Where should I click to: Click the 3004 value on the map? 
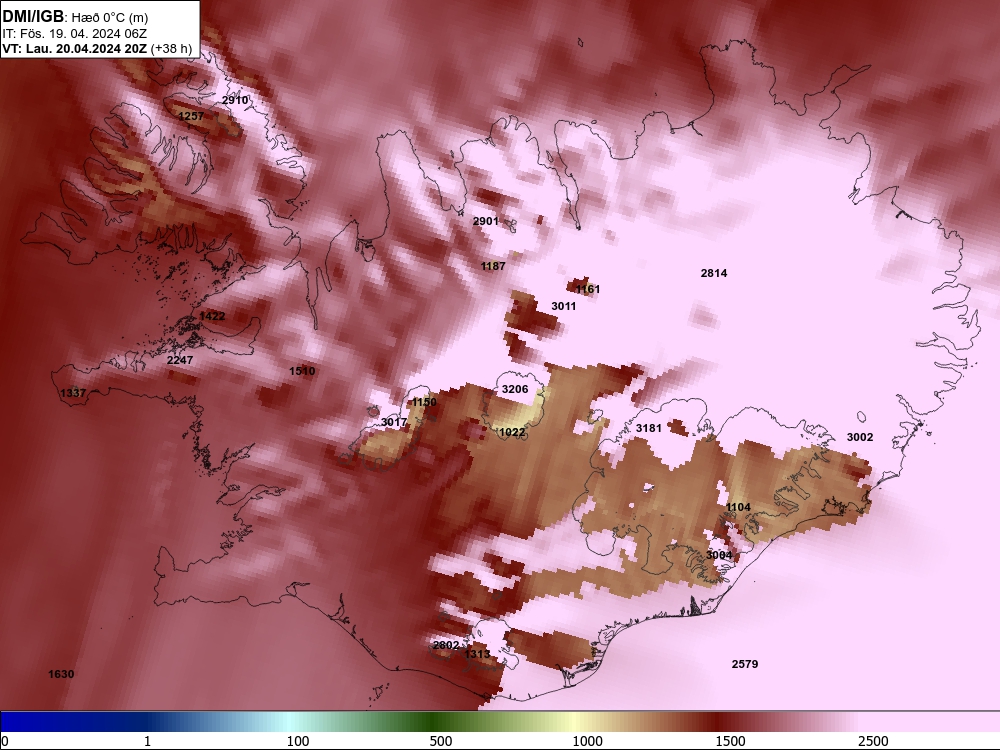point(719,555)
